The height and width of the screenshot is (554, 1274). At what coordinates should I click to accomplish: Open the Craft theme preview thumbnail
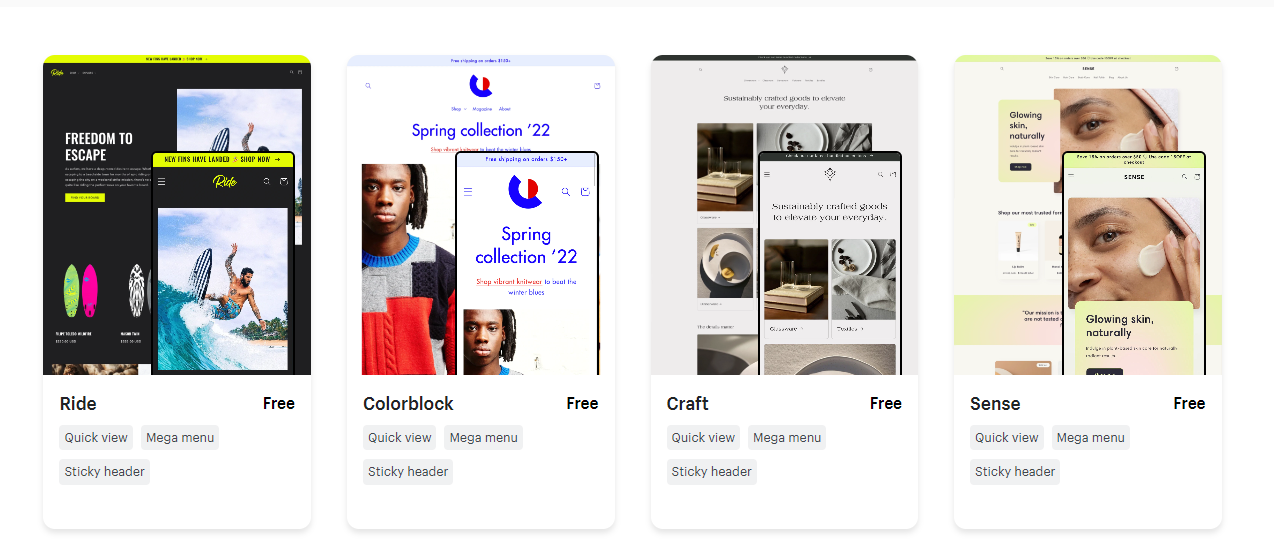[784, 215]
